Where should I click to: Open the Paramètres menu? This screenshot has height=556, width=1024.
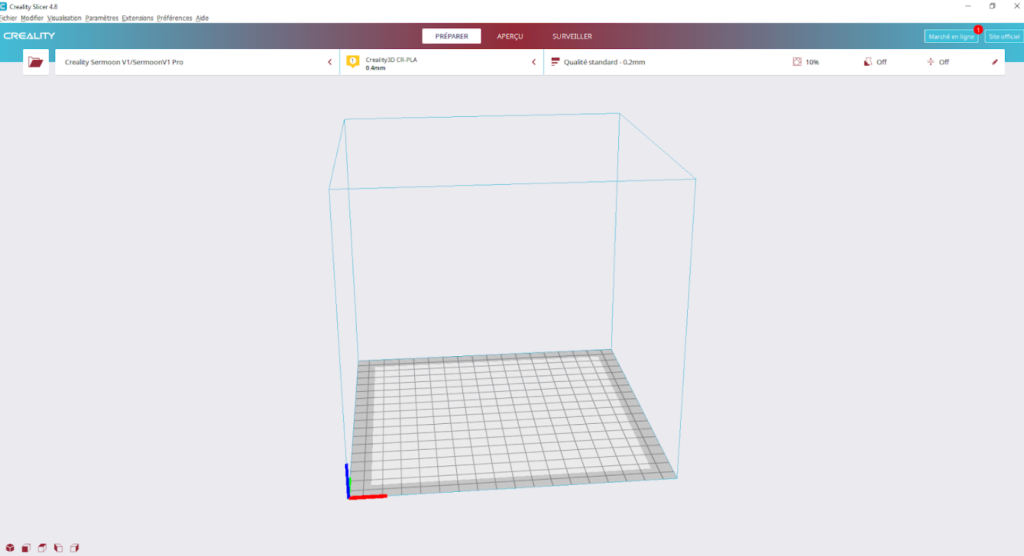pyautogui.click(x=101, y=18)
